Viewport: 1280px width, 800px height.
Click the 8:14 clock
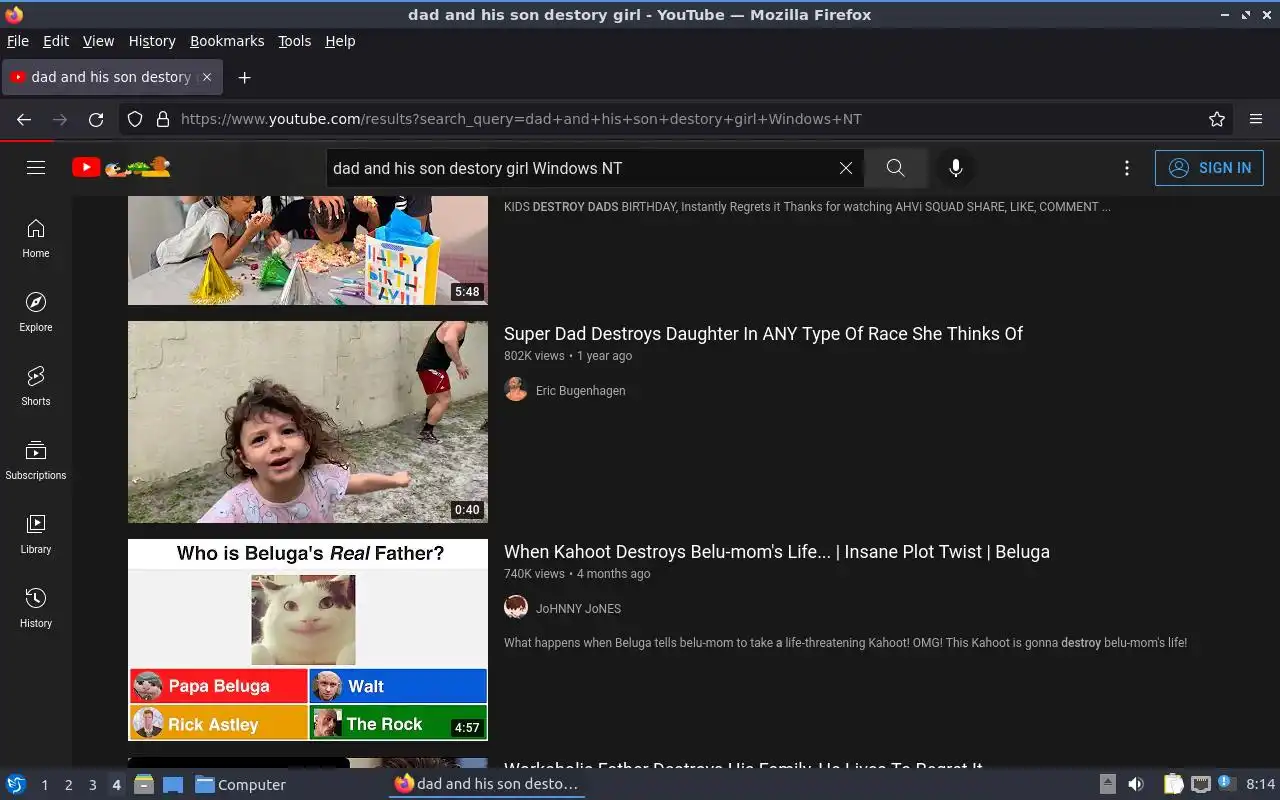tap(1260, 785)
